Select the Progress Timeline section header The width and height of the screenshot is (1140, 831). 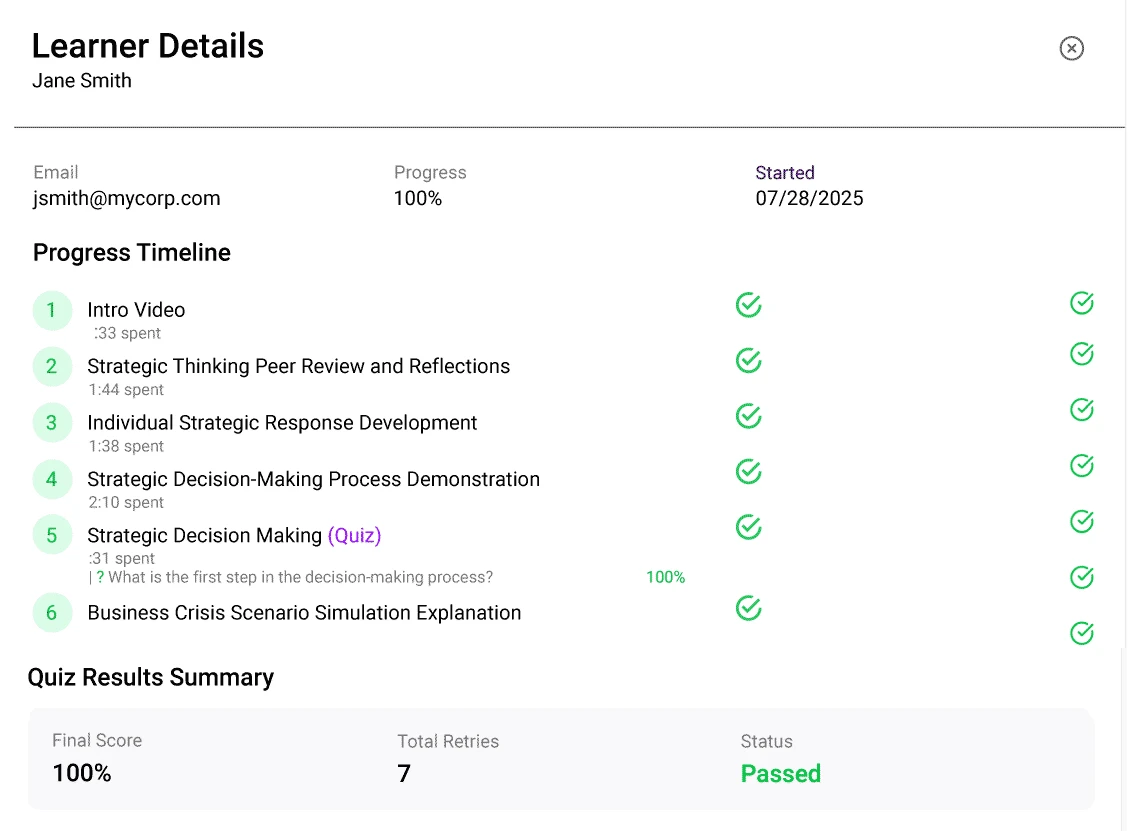point(131,253)
